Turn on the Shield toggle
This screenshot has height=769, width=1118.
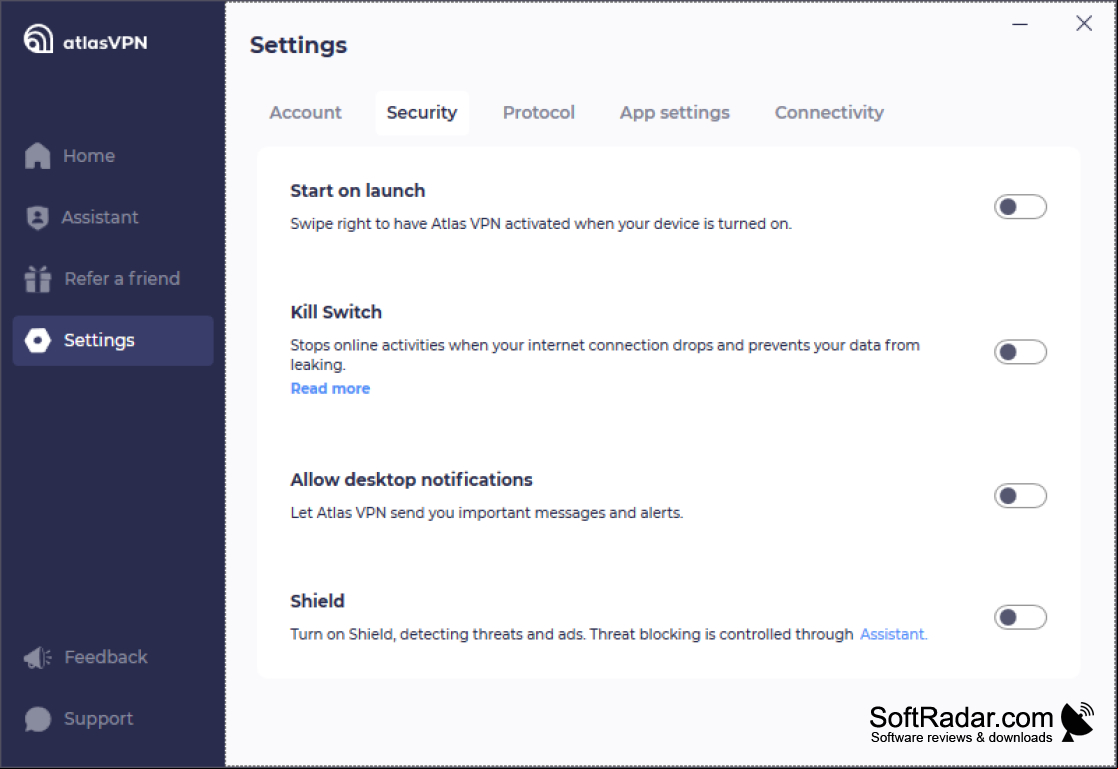[1020, 617]
